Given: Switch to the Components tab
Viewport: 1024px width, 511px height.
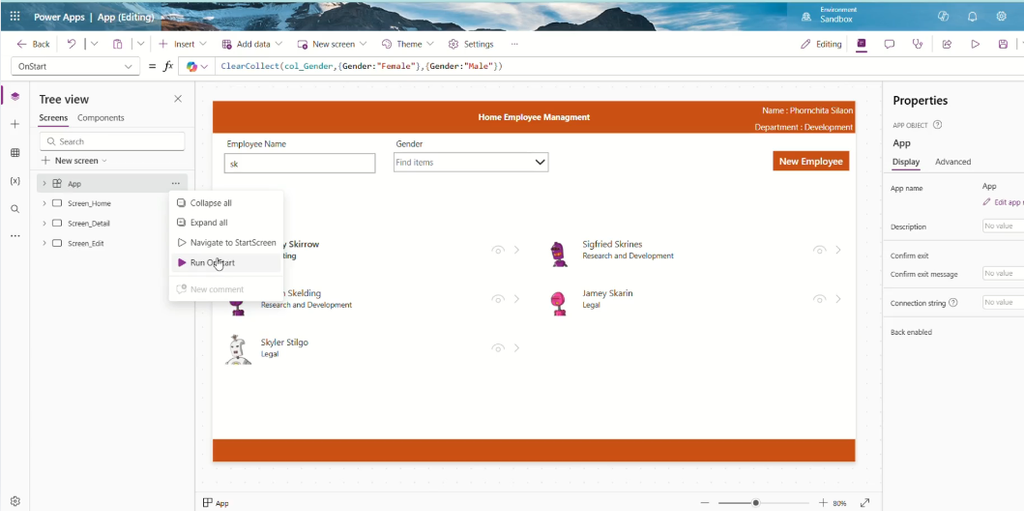Looking at the screenshot, I should (x=101, y=118).
